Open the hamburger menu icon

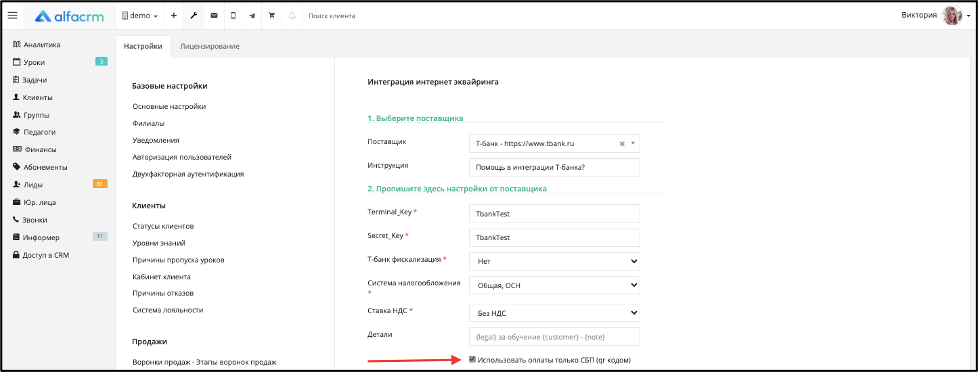[12, 16]
